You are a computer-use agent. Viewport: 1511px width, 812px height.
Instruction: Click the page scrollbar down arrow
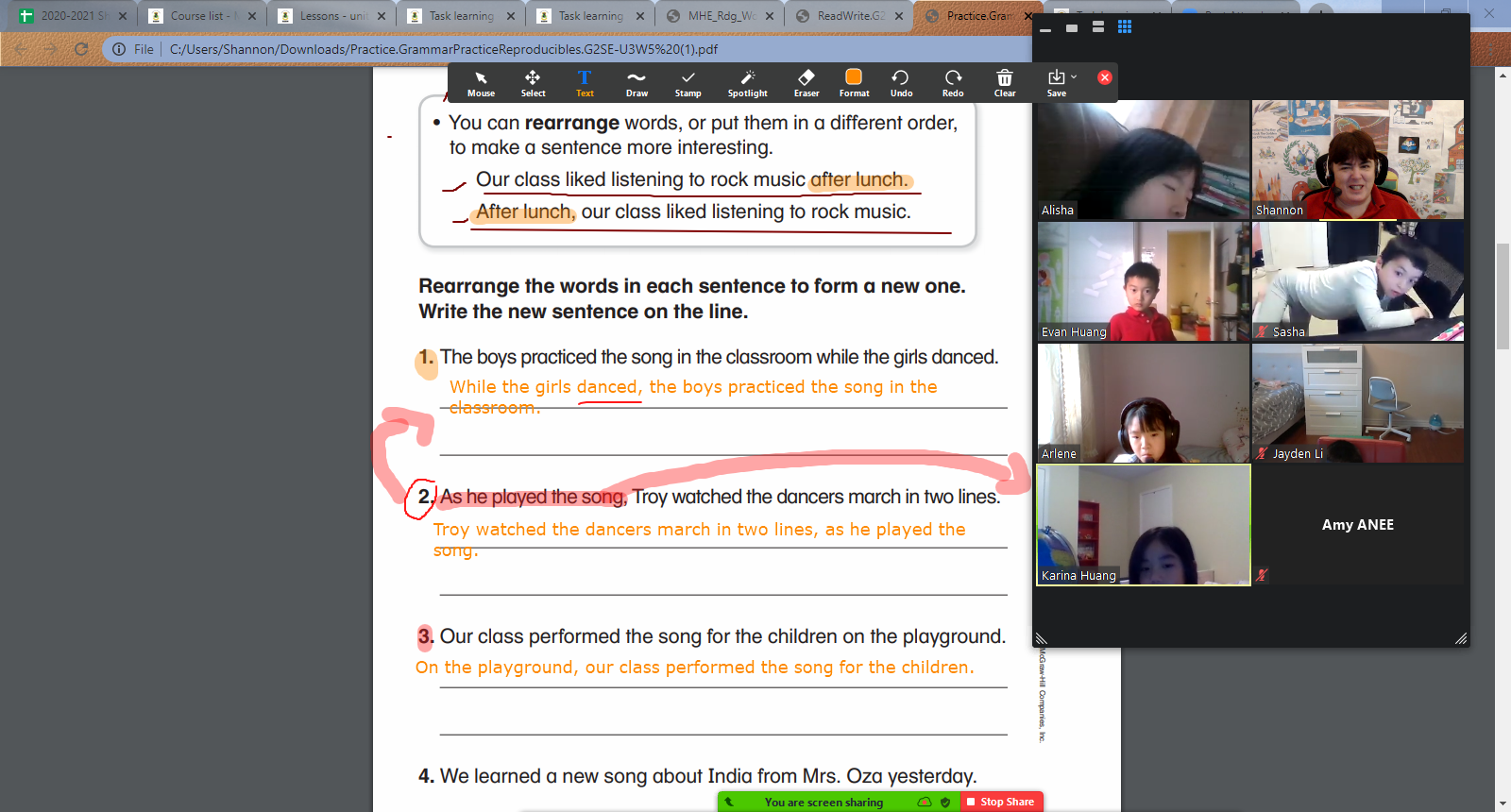tap(1503, 804)
